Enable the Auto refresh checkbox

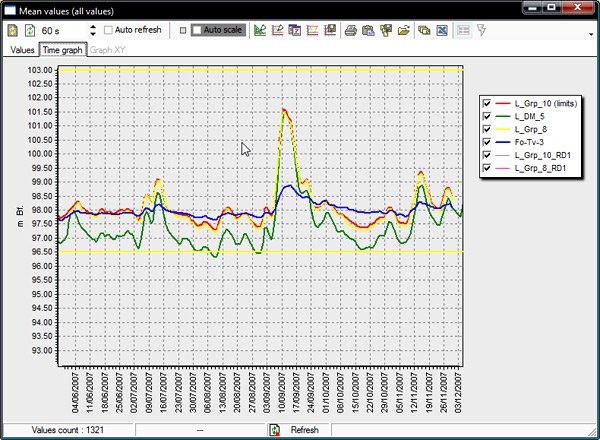coord(108,30)
